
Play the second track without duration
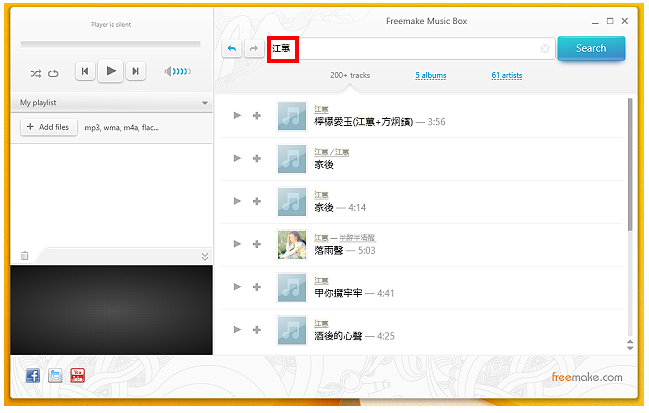237,158
